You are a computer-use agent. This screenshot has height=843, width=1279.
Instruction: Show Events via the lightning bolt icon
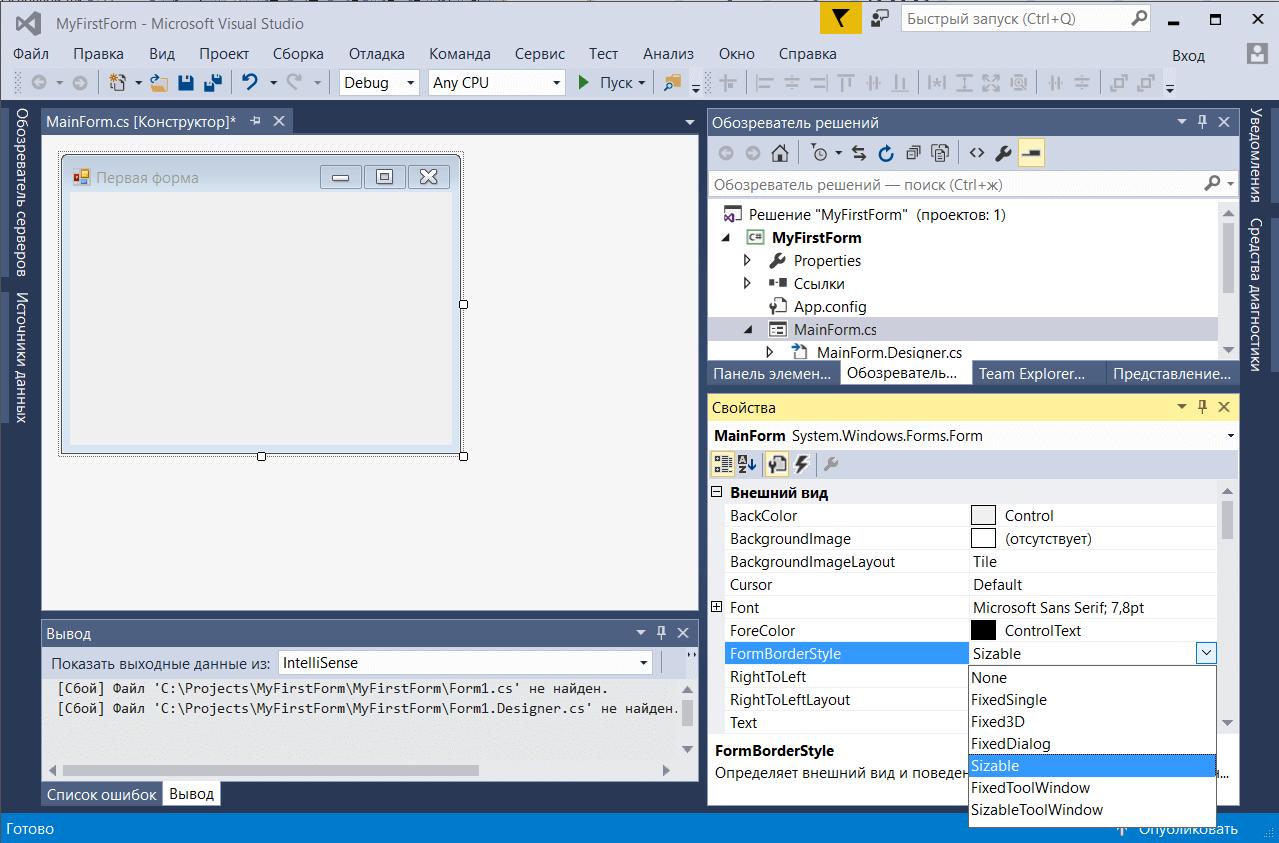(x=801, y=463)
